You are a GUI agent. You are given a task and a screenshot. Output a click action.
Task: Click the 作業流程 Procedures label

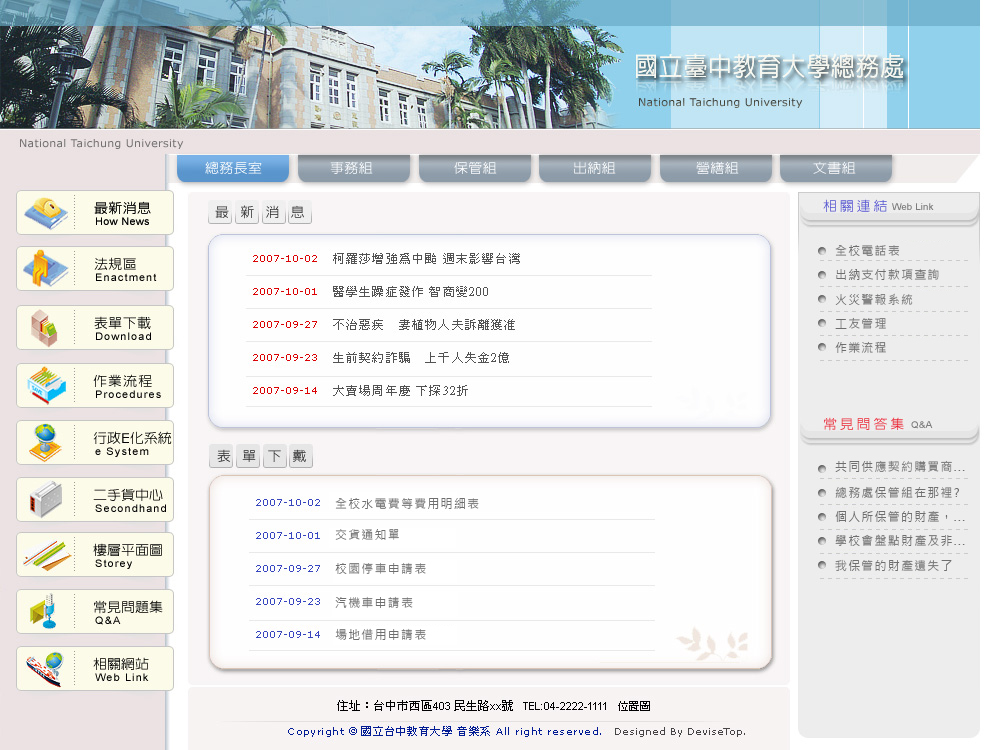[128, 387]
